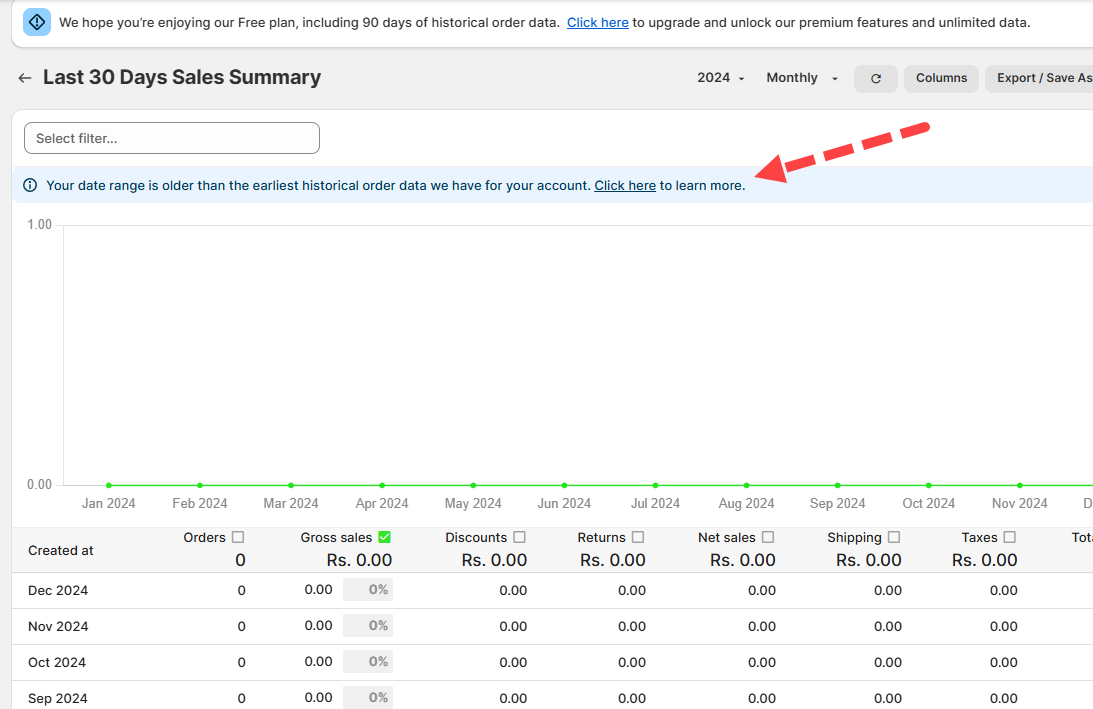1093x709 pixels.
Task: Click the back arrow beside report title
Action: click(x=25, y=78)
